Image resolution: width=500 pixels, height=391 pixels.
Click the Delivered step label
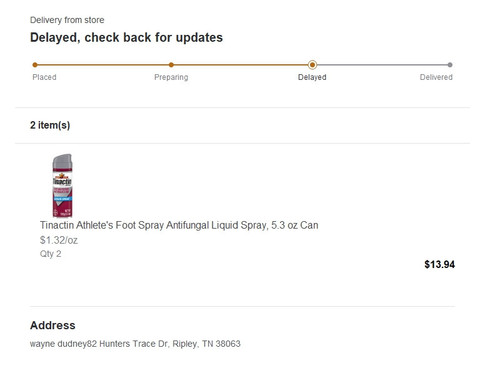tap(436, 77)
